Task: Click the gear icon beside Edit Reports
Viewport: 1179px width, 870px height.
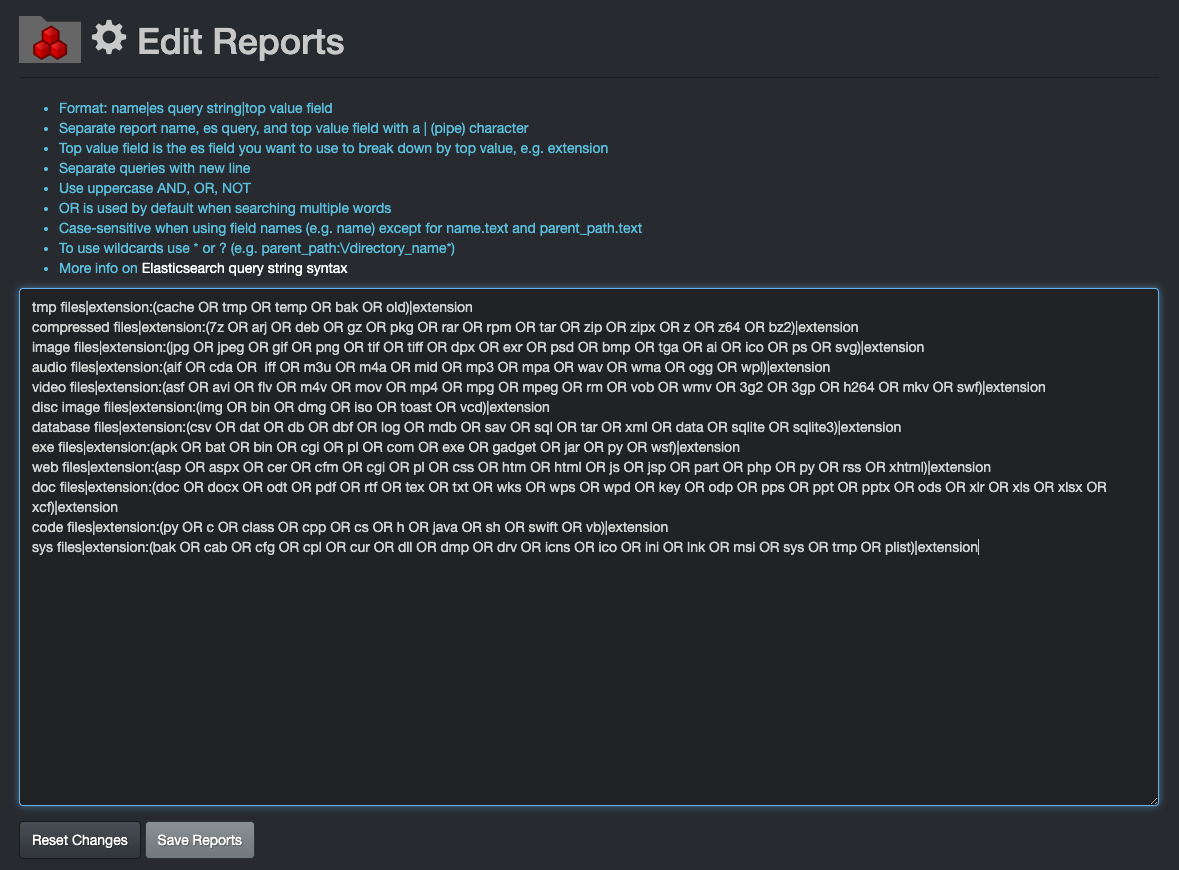Action: pyautogui.click(x=109, y=36)
